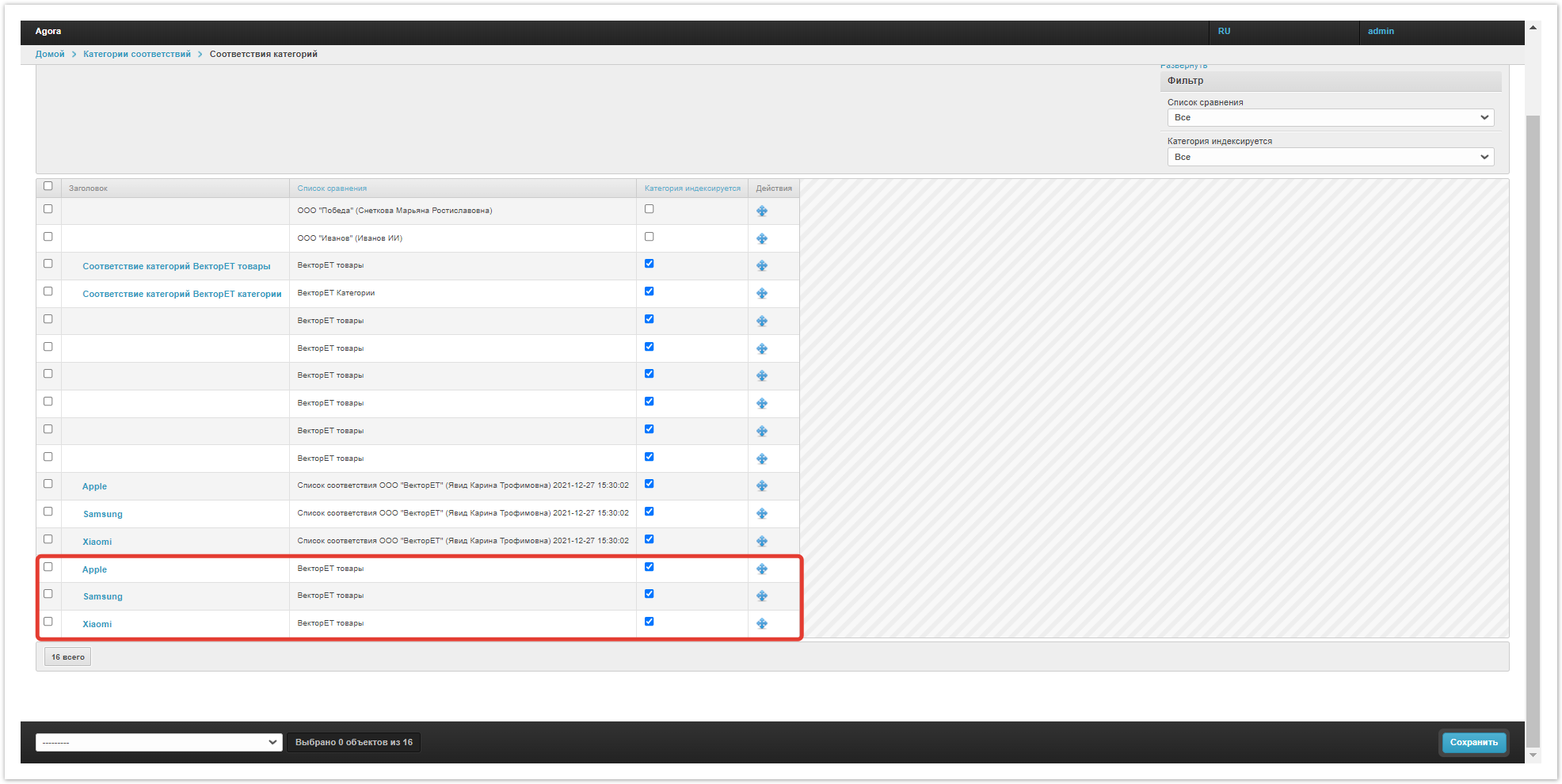Click move icon in last Xiaomi row
This screenshot has height=784, width=1562.
761,624
